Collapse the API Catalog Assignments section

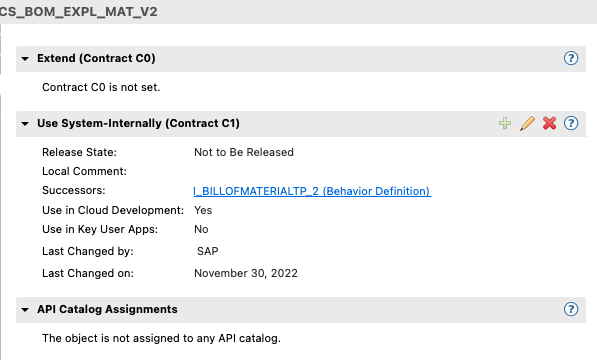[25, 310]
